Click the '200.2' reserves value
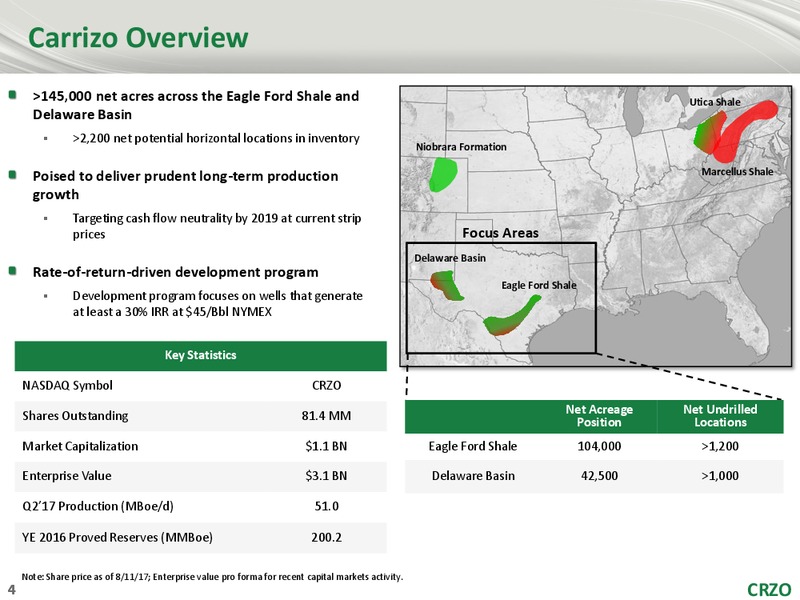800x600 pixels. pos(327,537)
